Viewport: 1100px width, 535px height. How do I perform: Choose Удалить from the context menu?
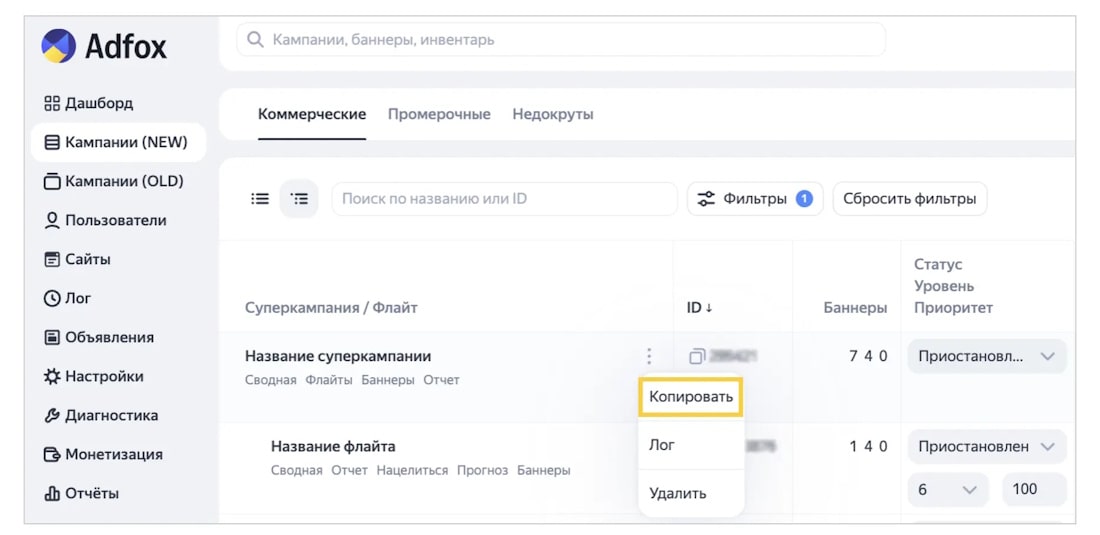pos(677,493)
